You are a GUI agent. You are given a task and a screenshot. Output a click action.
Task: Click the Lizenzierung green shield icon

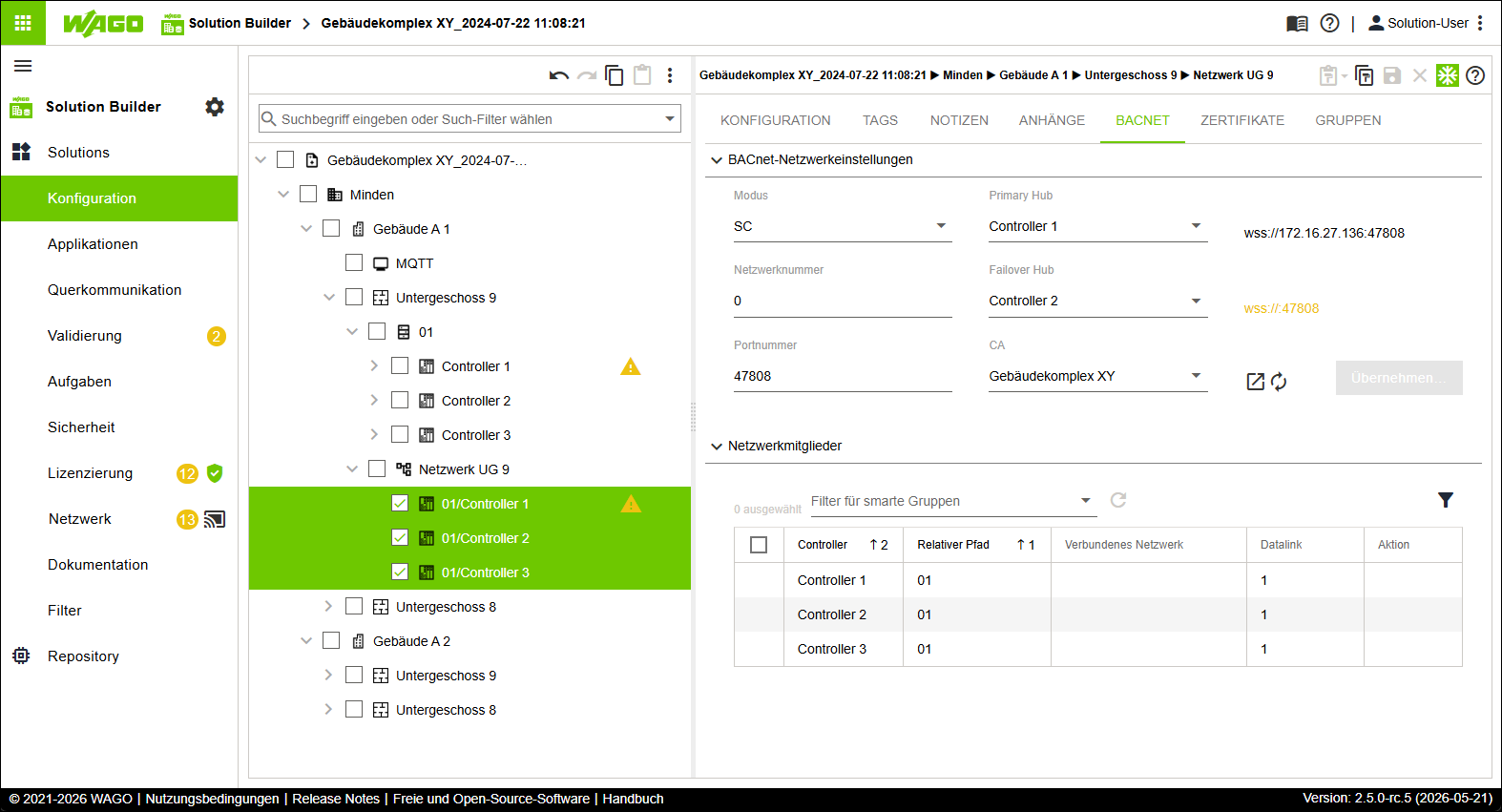[x=215, y=473]
